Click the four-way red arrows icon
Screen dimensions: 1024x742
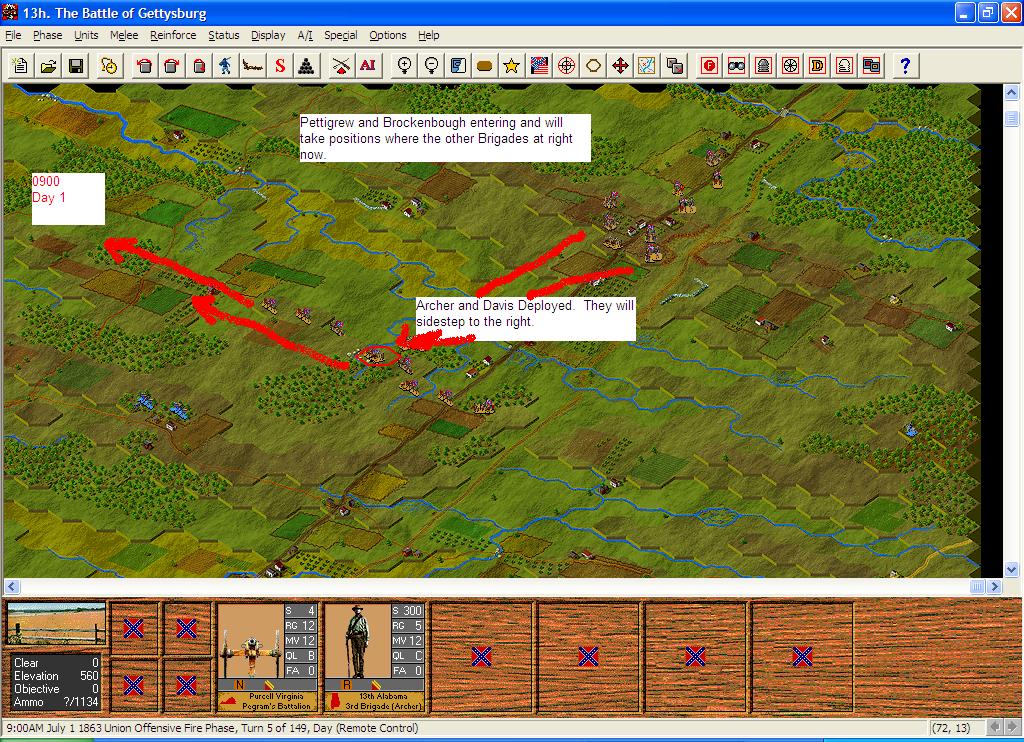[620, 65]
